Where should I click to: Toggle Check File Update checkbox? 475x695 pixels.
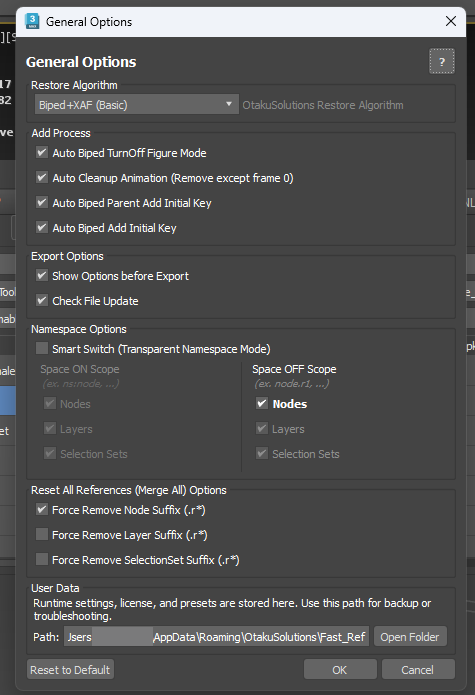(x=42, y=300)
